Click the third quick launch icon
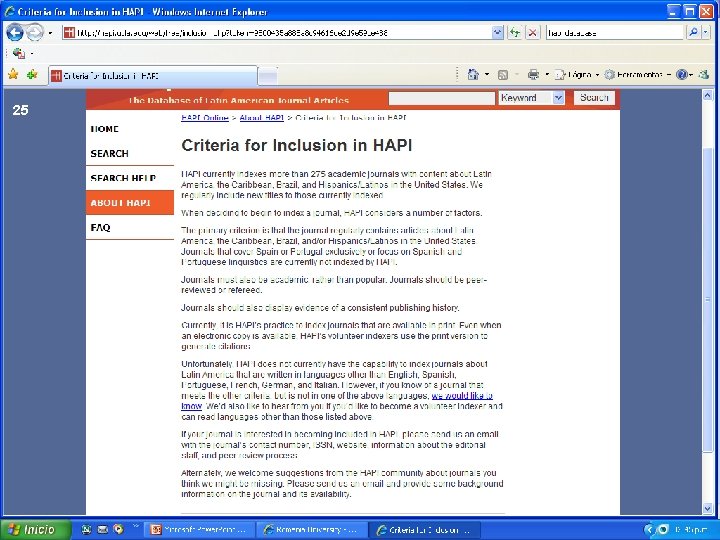Viewport: 720px width, 540px height. (x=118, y=529)
